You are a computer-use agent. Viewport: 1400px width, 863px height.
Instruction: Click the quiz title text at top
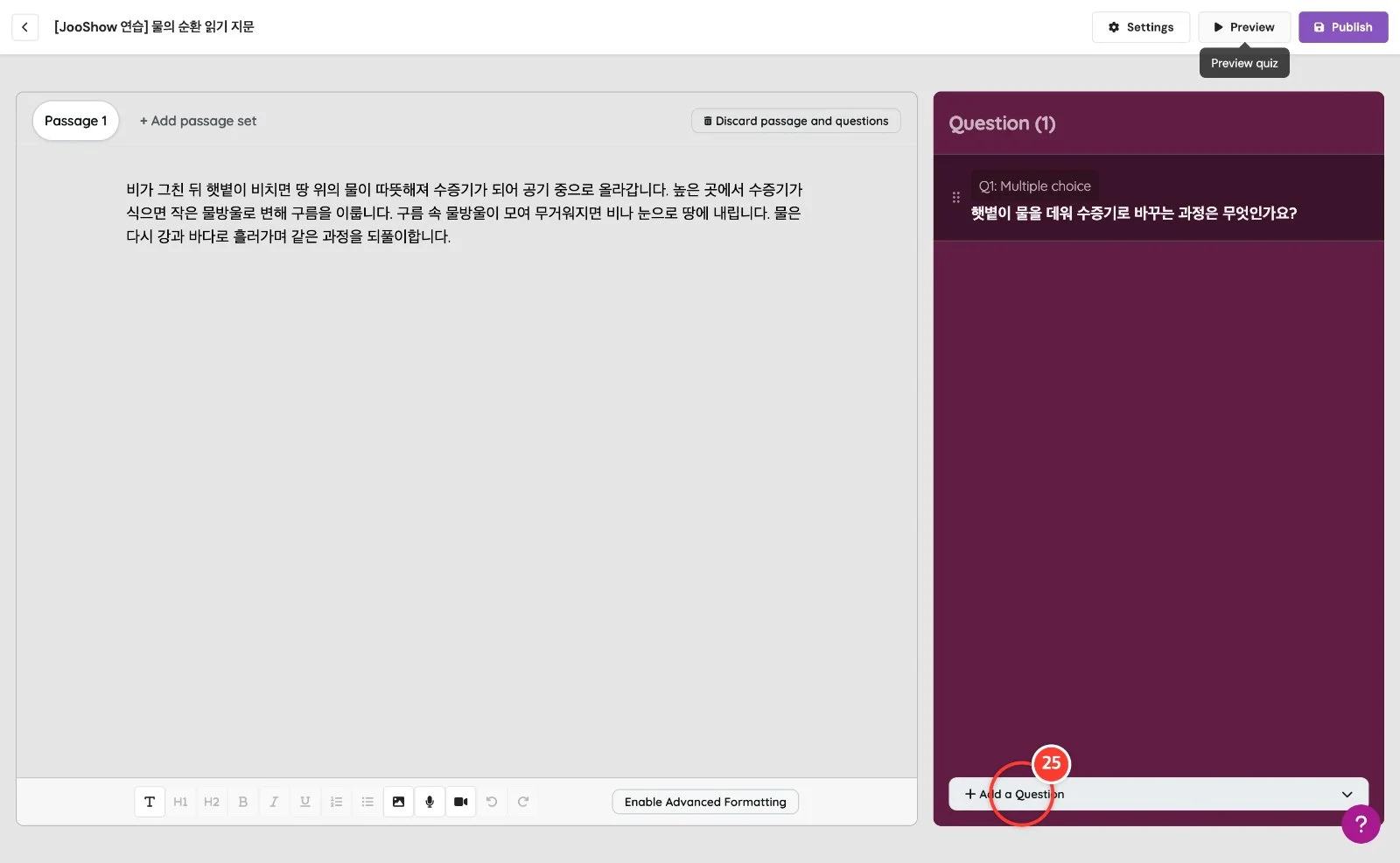154,27
